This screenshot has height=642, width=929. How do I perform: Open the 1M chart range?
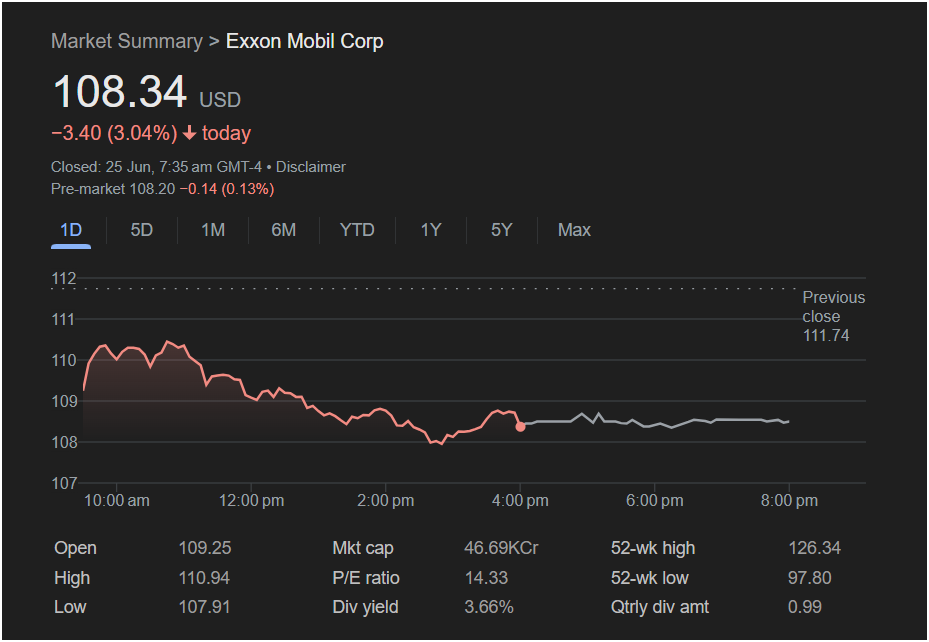pos(213,230)
